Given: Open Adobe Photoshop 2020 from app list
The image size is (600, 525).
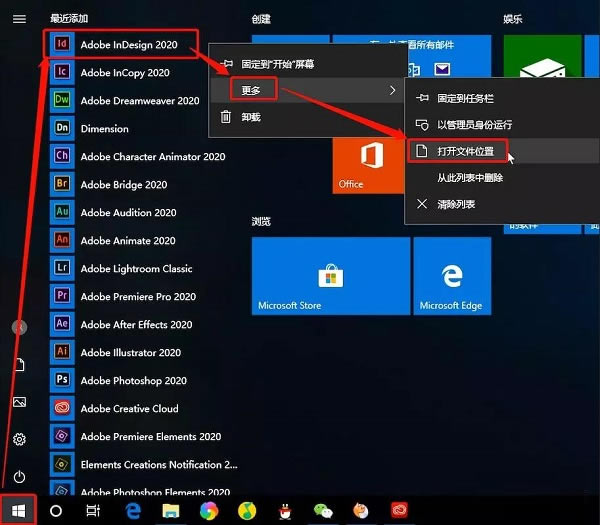Looking at the screenshot, I should (133, 381).
